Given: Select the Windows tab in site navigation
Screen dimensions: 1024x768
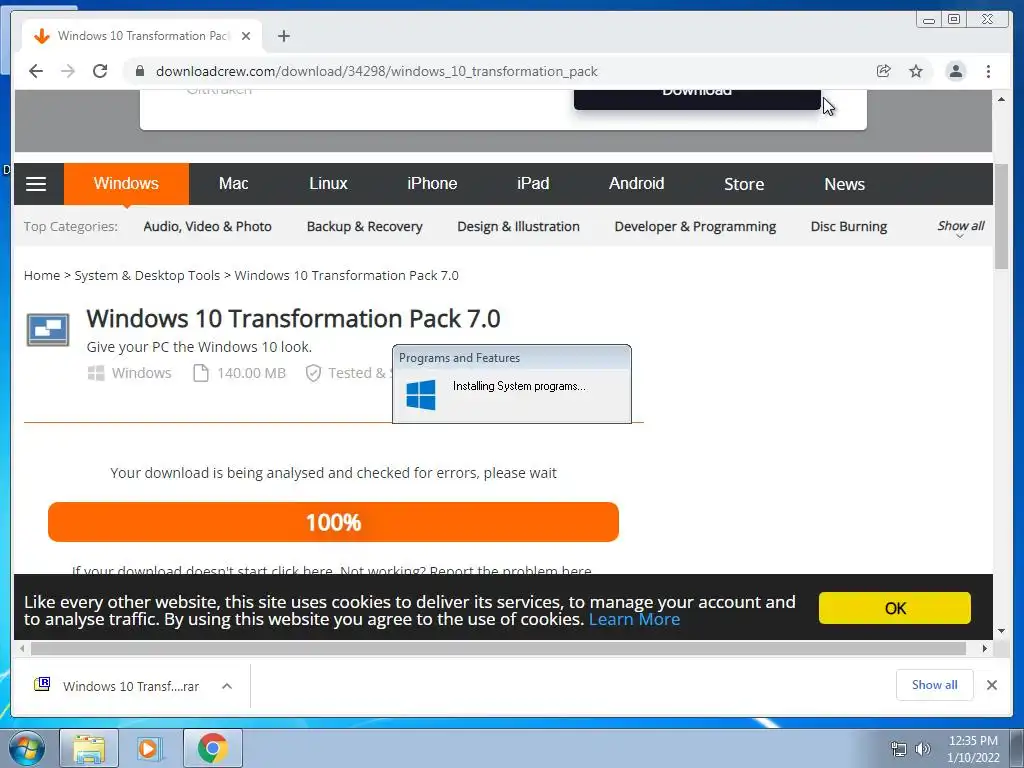Looking at the screenshot, I should [x=126, y=184].
